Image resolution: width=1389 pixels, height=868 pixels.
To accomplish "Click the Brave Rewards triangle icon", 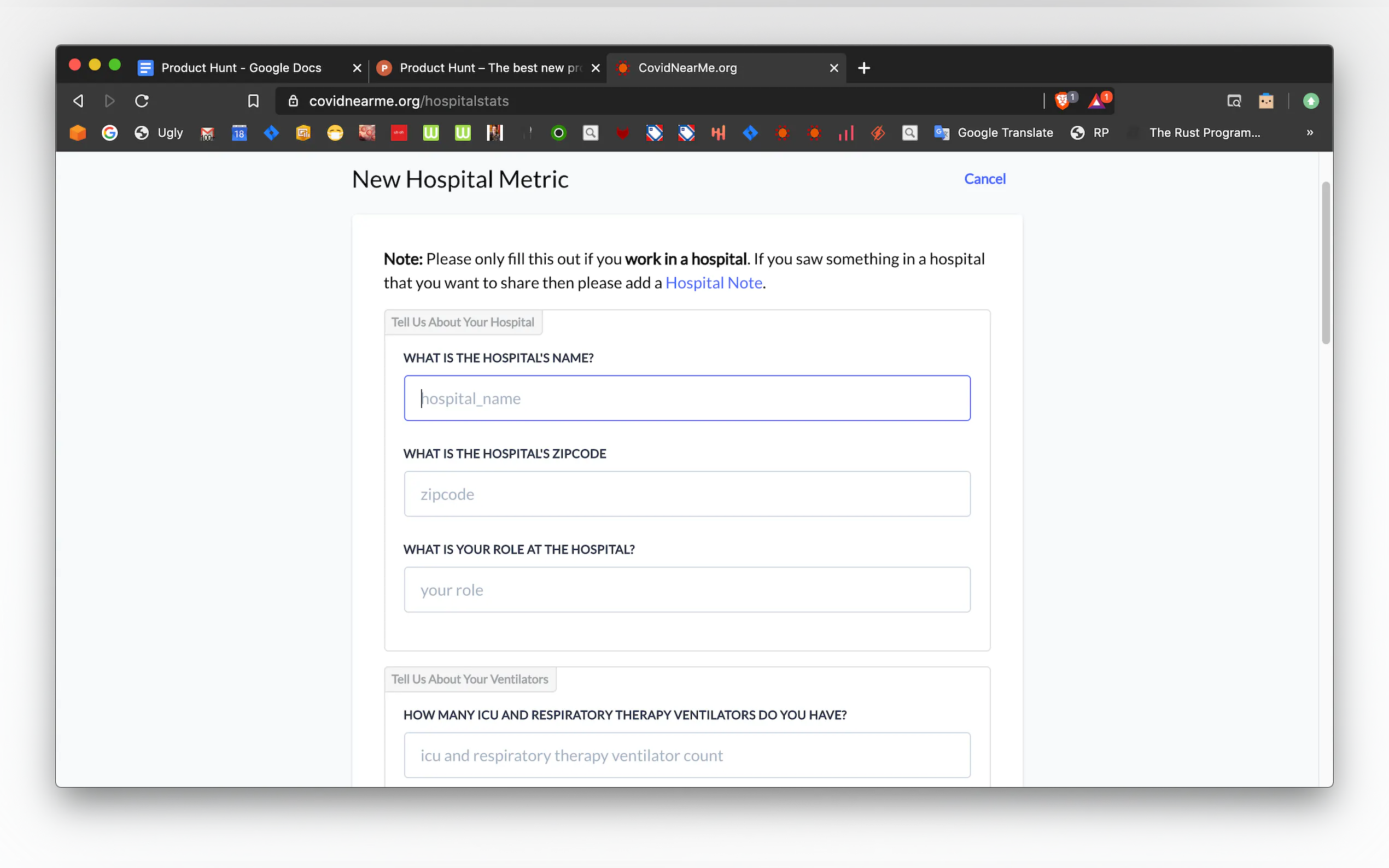I will pos(1097,101).
